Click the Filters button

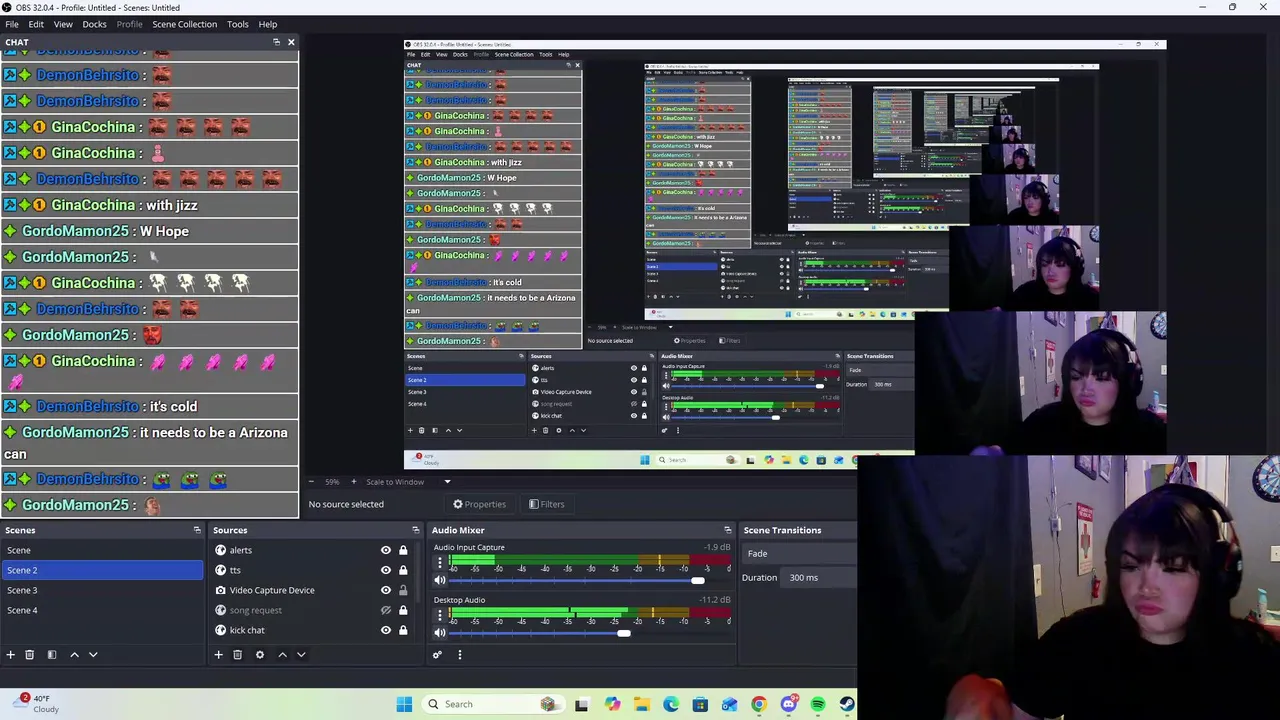pyautogui.click(x=547, y=504)
